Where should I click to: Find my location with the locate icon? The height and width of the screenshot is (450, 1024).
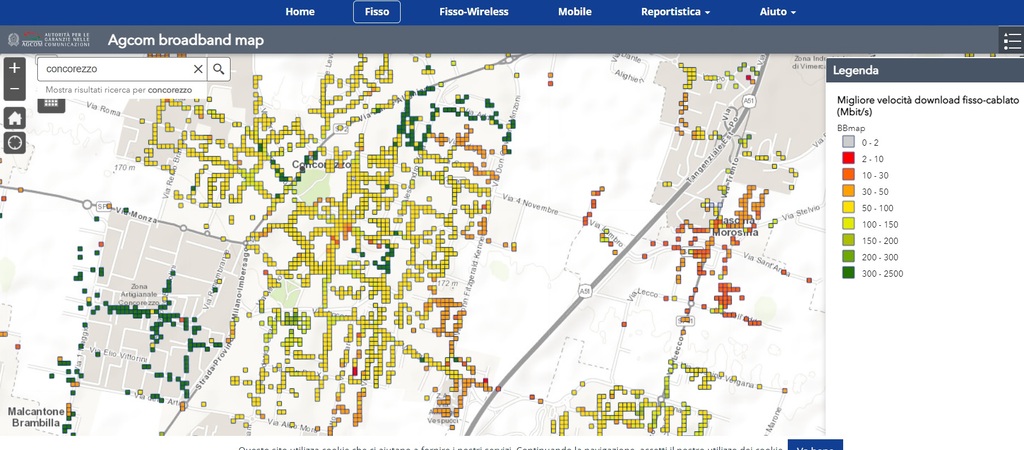[14, 142]
